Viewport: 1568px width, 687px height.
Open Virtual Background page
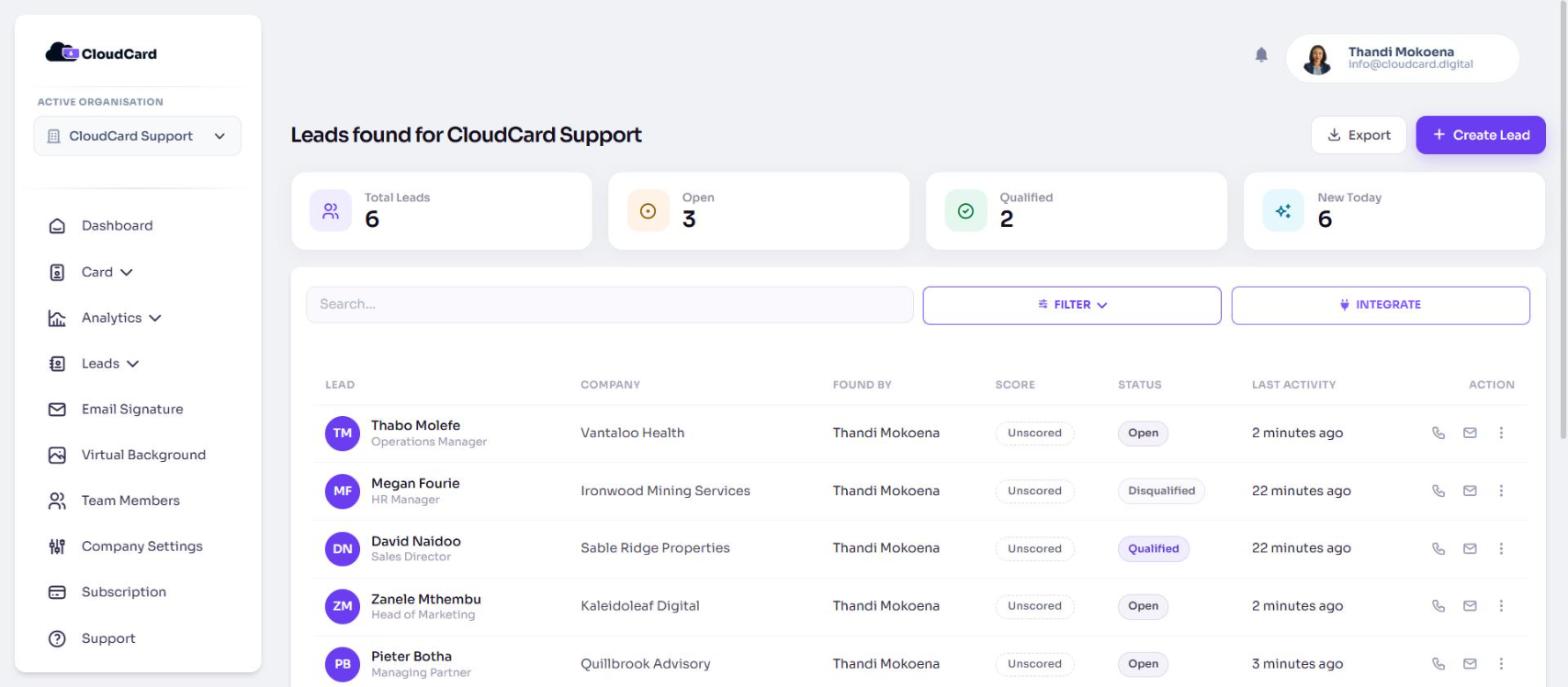(144, 455)
